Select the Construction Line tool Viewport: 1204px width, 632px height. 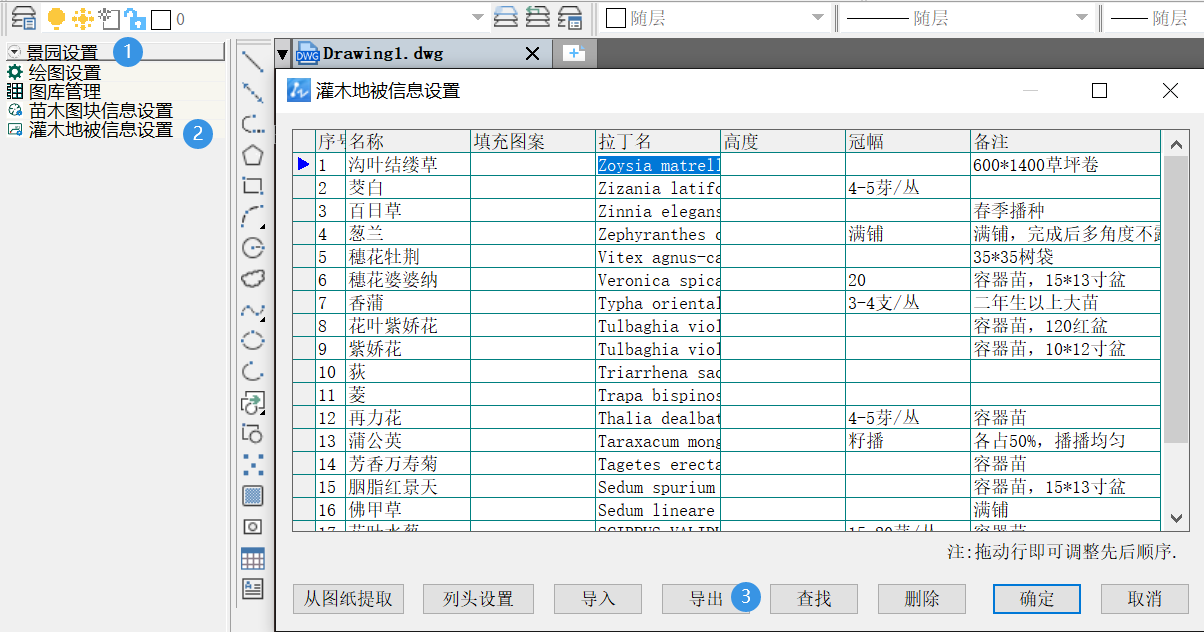[x=253, y=93]
